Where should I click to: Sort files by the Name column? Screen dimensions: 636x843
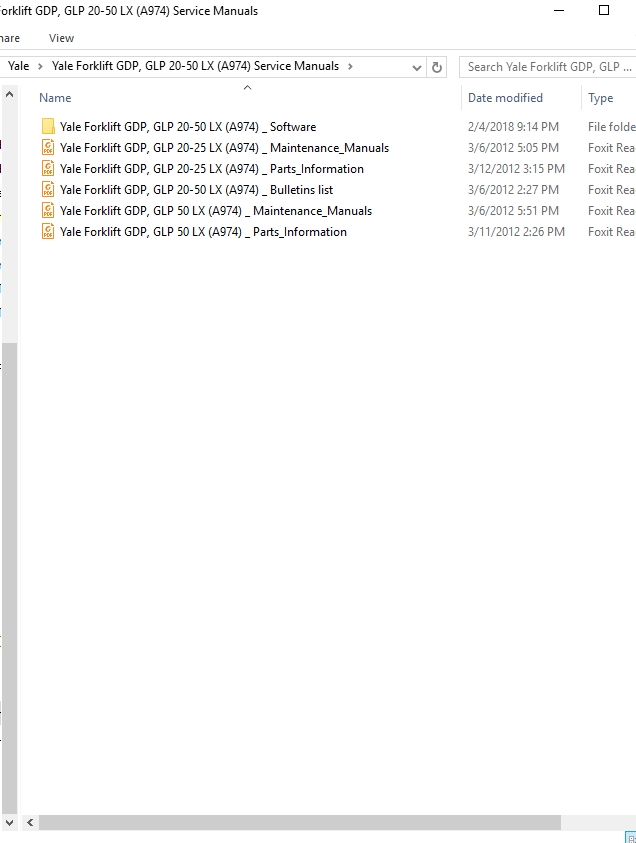click(x=55, y=98)
